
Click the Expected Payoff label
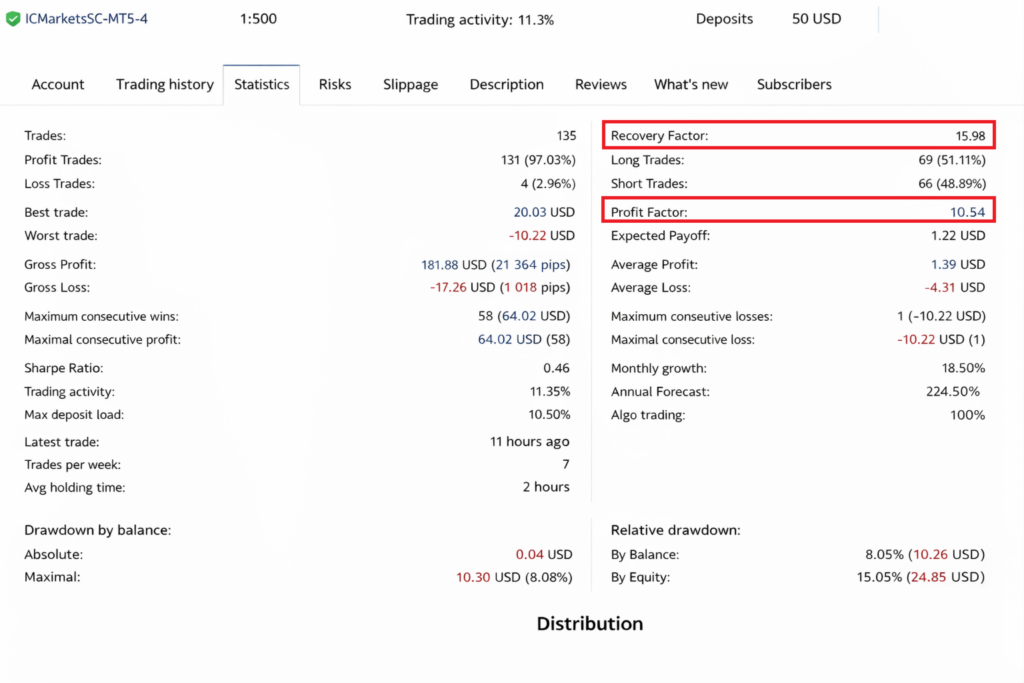(660, 236)
